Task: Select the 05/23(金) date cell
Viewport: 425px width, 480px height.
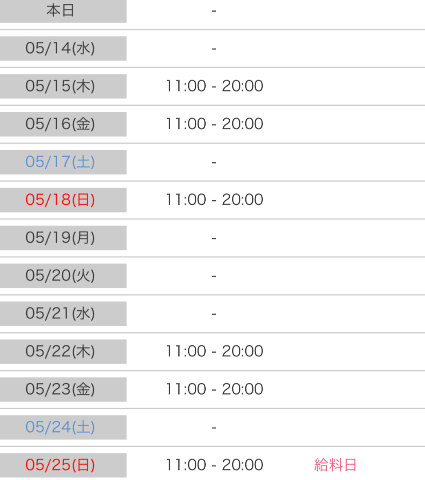Action: click(63, 389)
